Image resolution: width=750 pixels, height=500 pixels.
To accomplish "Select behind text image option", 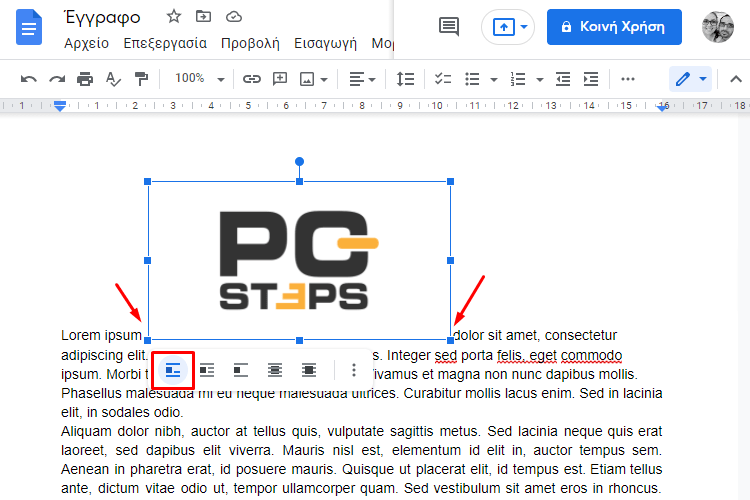I will [275, 370].
